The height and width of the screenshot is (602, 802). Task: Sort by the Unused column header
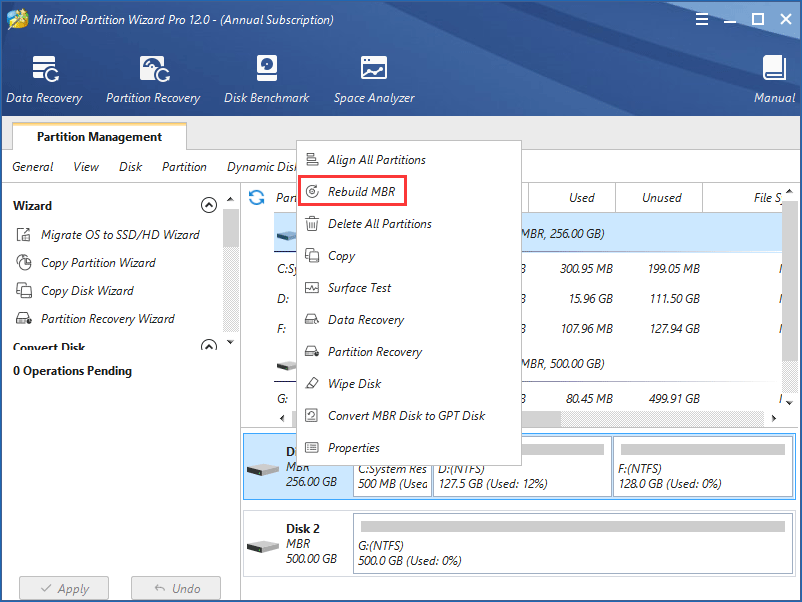(x=659, y=198)
